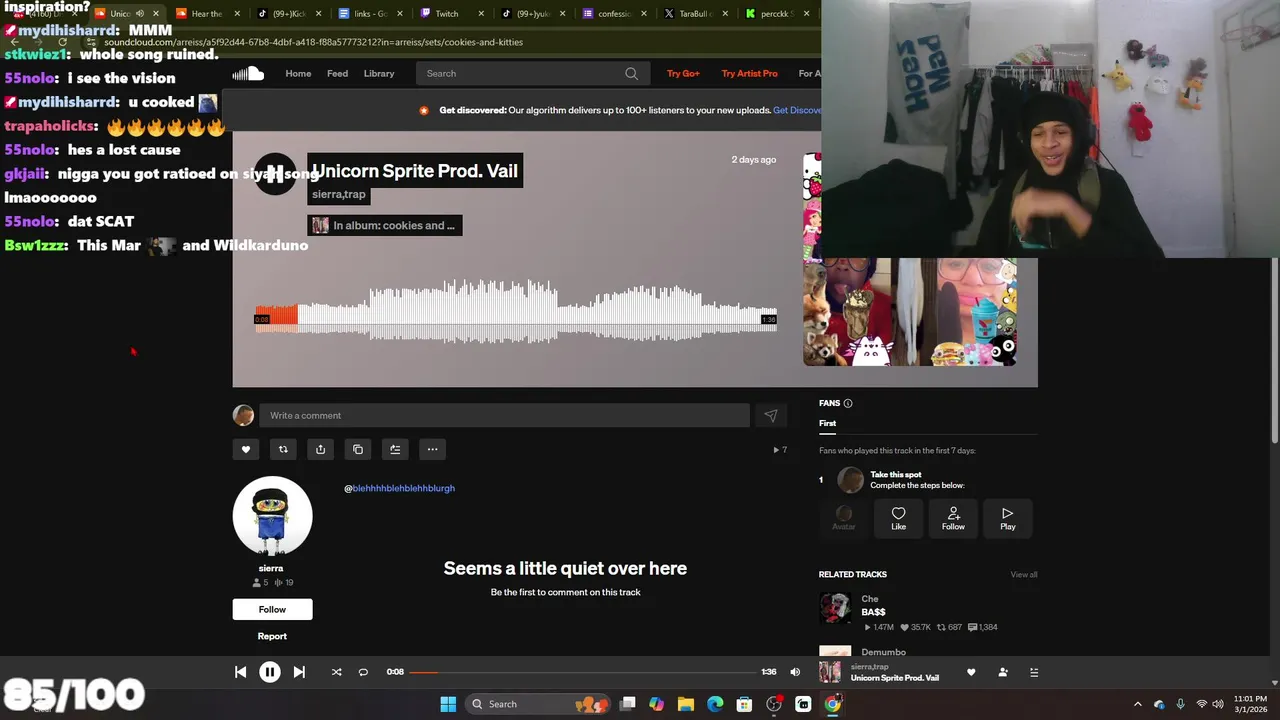The width and height of the screenshot is (1280, 720).
Task: Toggle repeat in the player bar
Action: (x=363, y=672)
